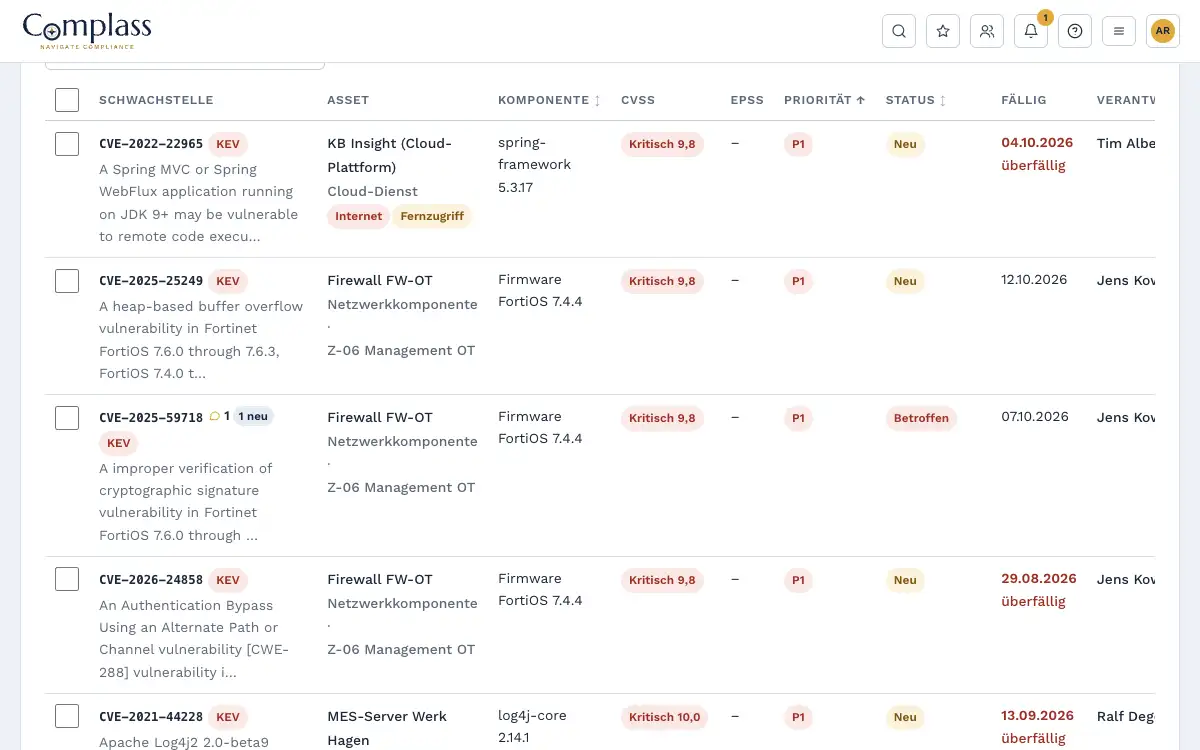Viewport: 1200px width, 750px height.
Task: Open vulnerability CVE-2026-24858
Action: (x=151, y=580)
